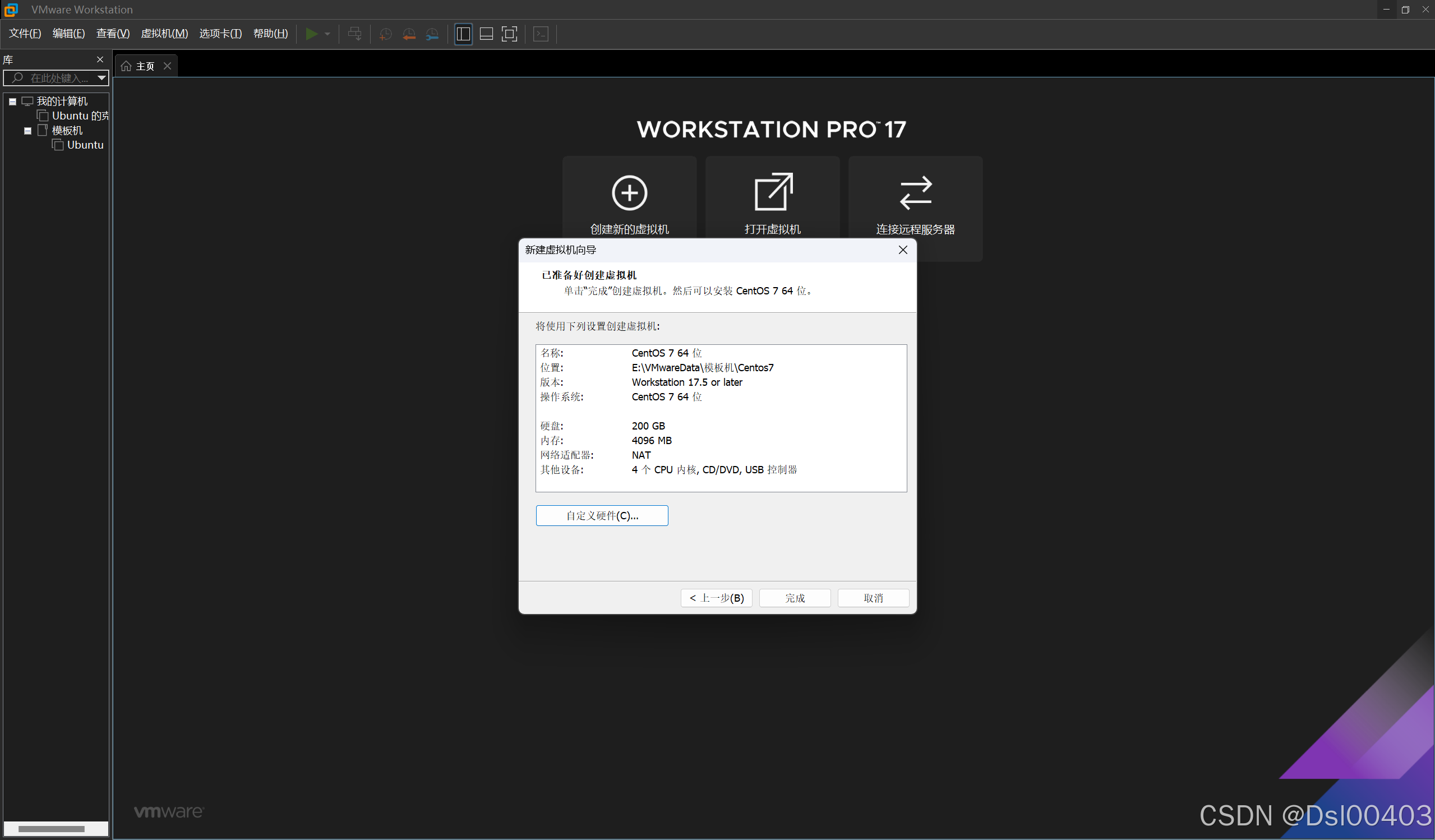Toggle the Show Library sidebar icon
The image size is (1435, 840).
pos(463,34)
